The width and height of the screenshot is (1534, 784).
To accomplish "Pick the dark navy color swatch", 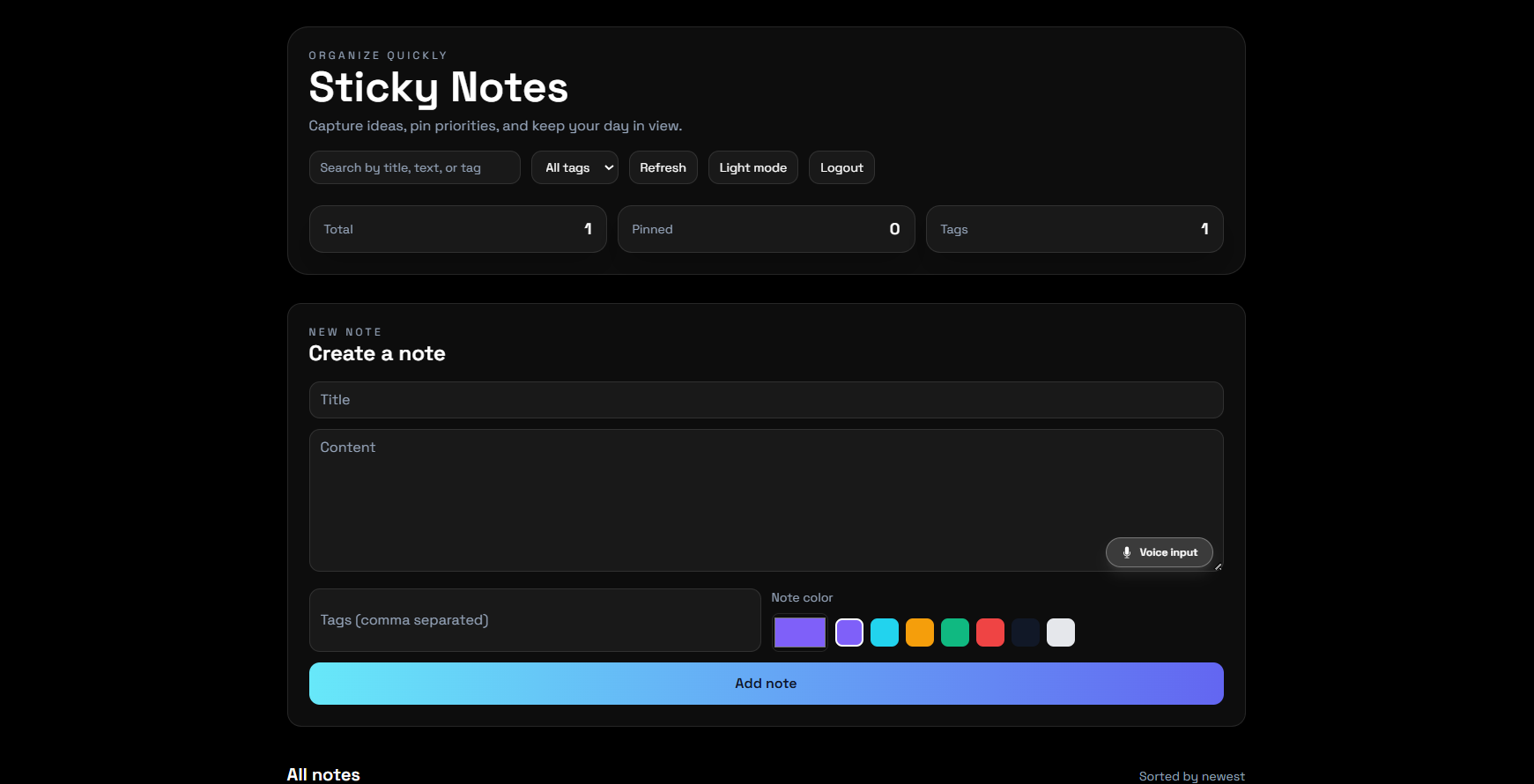I will [1026, 632].
